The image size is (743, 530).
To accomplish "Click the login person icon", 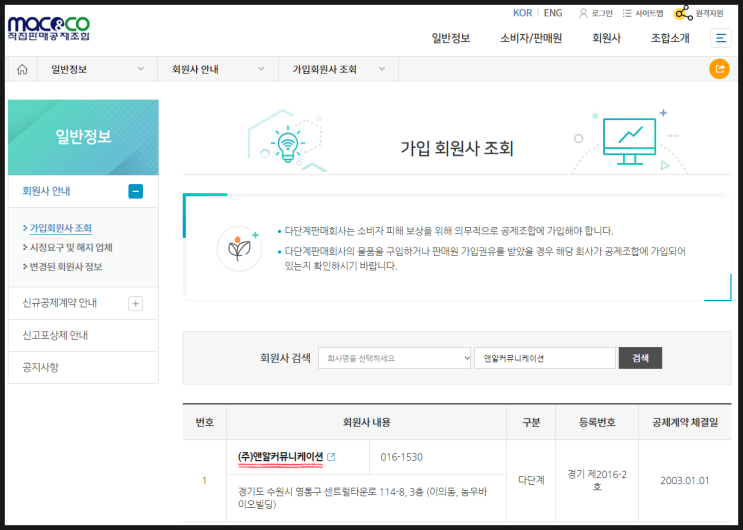I will tap(583, 13).
